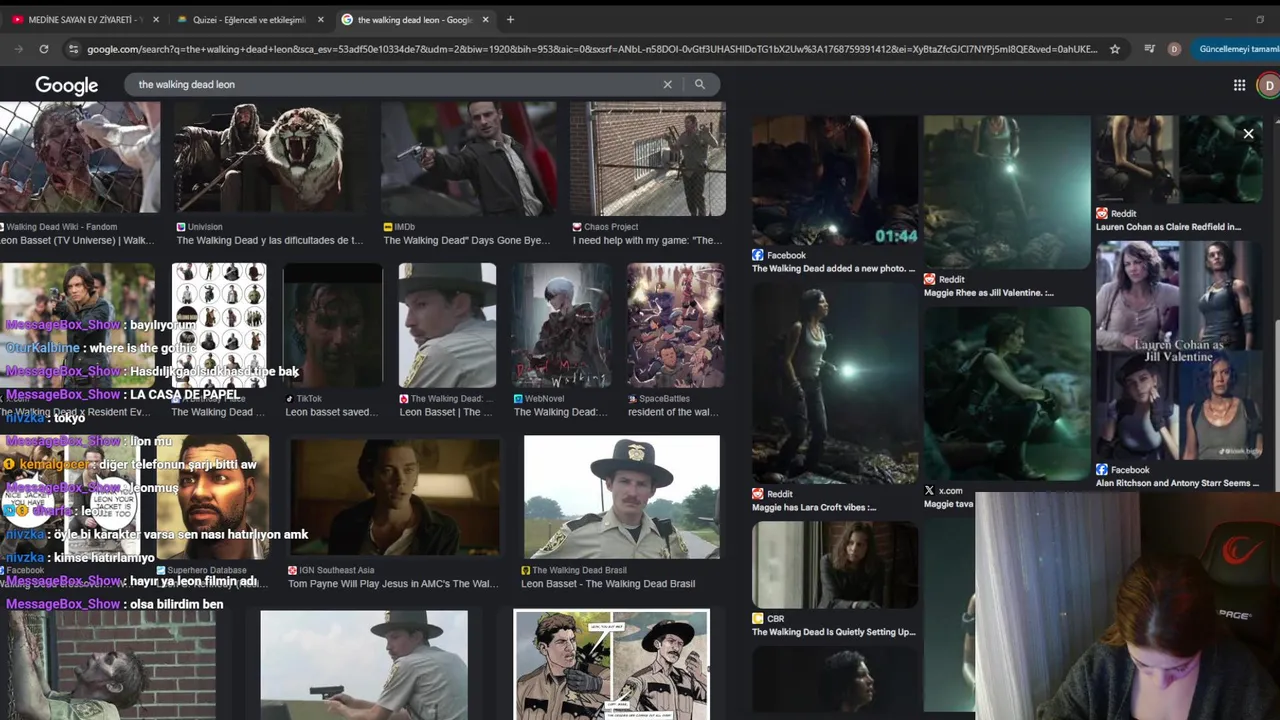
Task: Close the walking dead leon Google tab
Action: [485, 19]
